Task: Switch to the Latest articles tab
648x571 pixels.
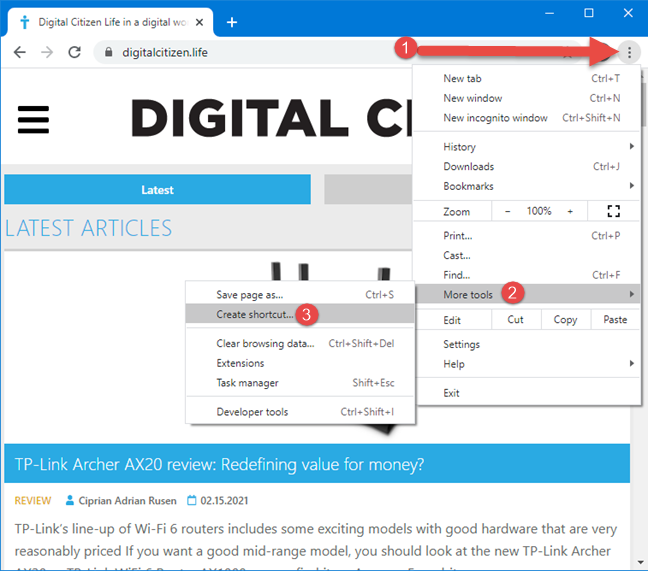Action: coord(157,190)
